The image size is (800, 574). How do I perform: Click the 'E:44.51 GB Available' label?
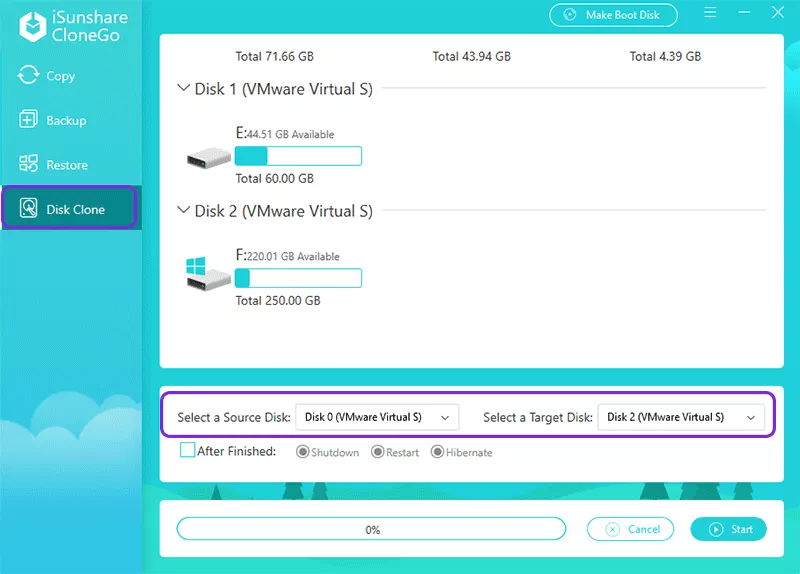[285, 133]
